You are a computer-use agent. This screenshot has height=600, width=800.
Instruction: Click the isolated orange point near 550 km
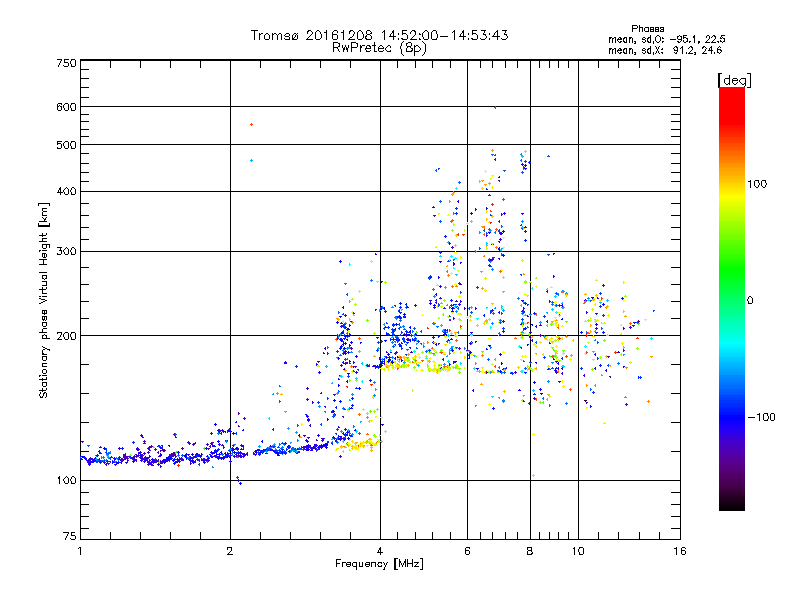251,124
